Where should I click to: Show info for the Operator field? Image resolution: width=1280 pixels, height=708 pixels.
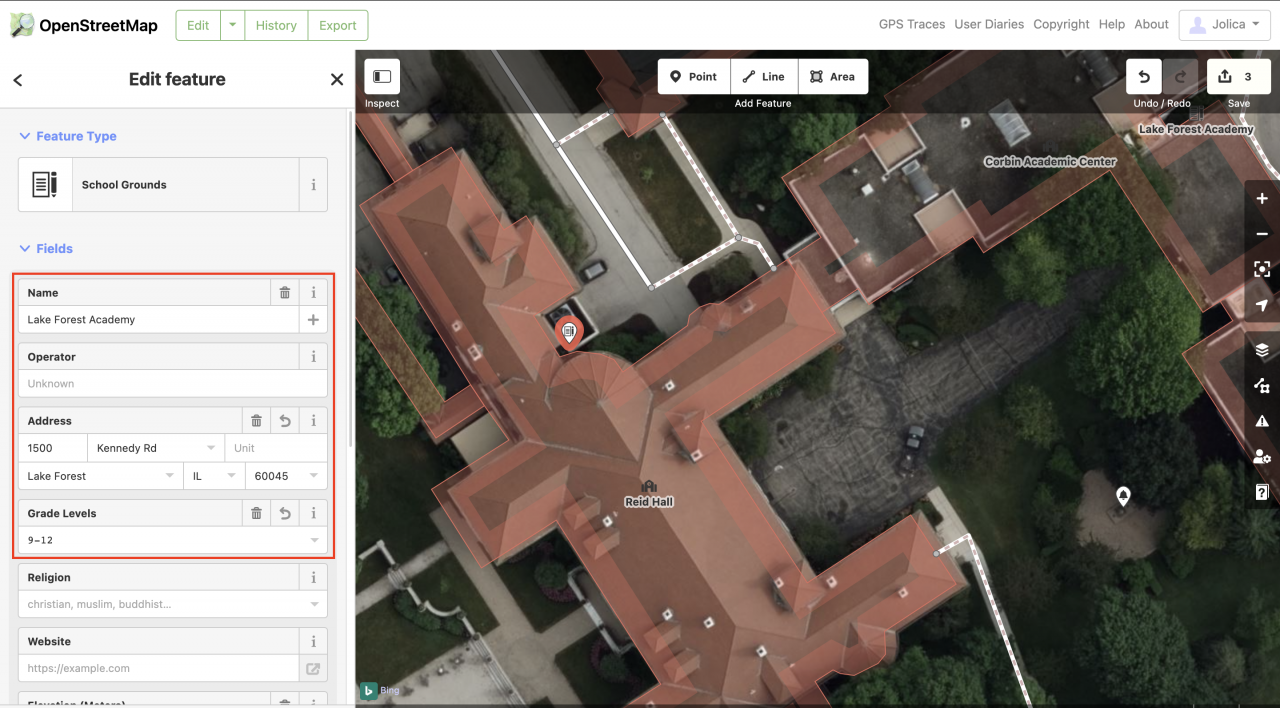[313, 357]
